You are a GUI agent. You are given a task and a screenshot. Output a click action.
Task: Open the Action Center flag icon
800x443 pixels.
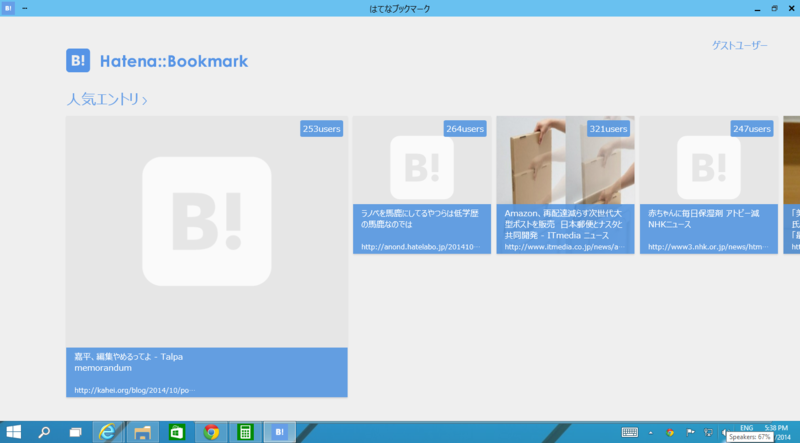click(x=690, y=432)
